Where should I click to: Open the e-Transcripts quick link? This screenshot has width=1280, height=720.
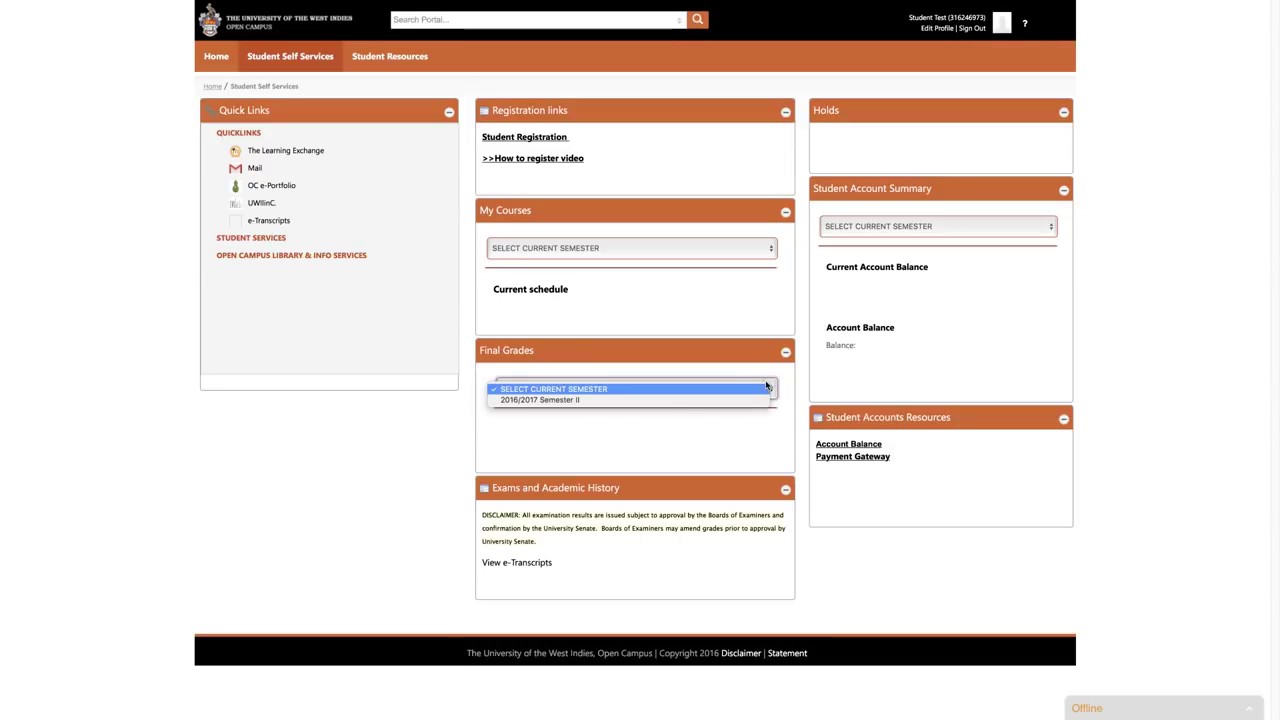269,221
